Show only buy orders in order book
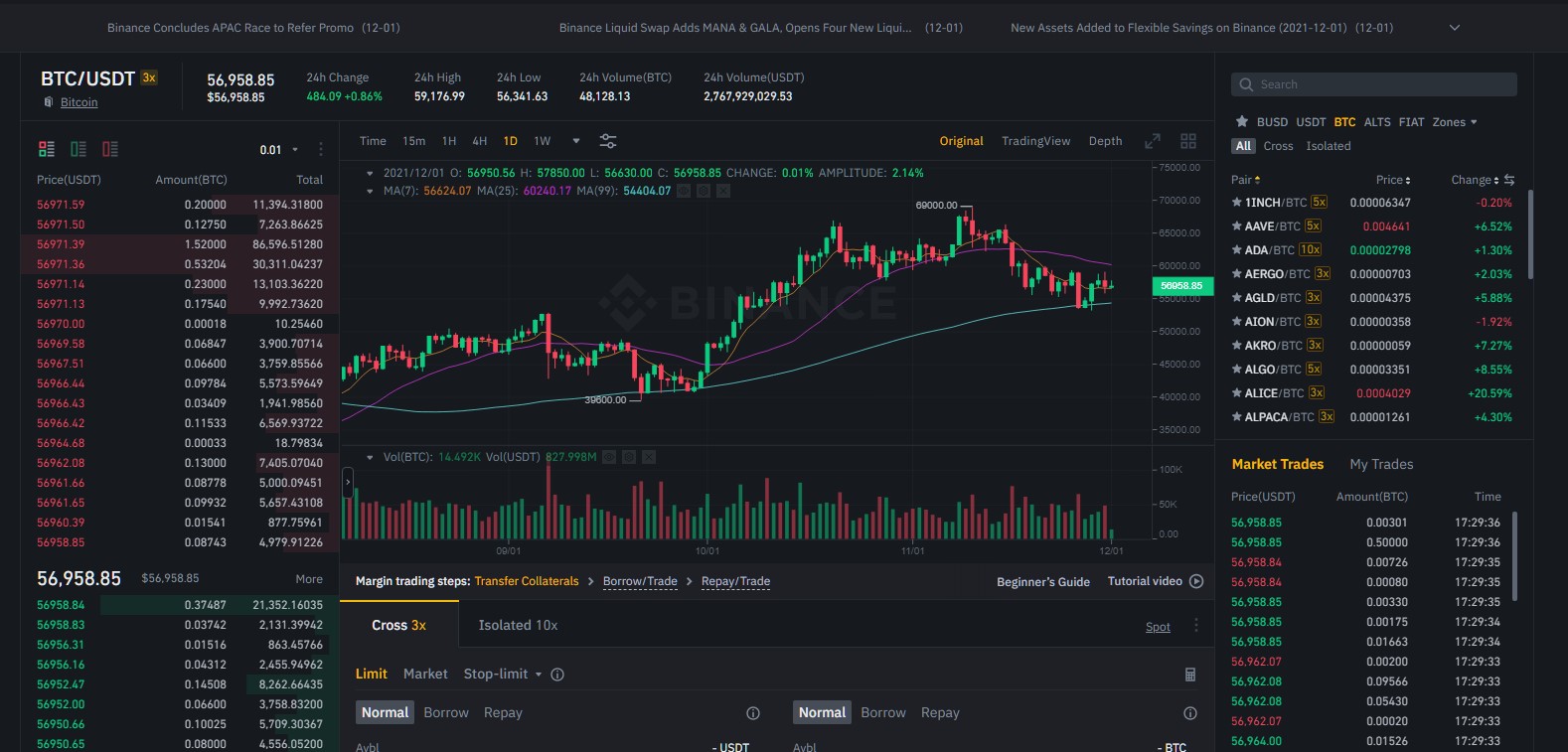 pyautogui.click(x=78, y=149)
